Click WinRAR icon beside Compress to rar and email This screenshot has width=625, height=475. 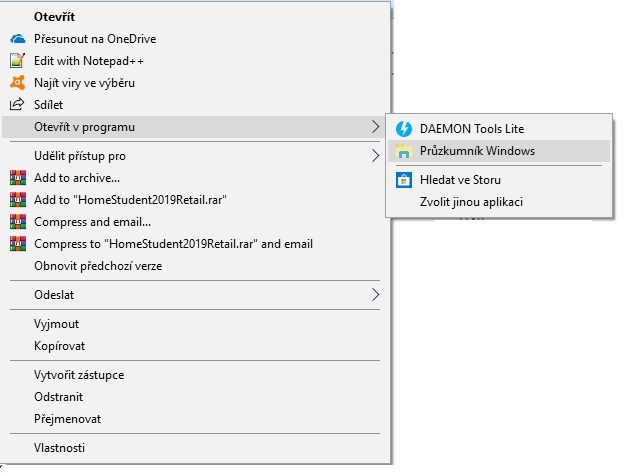(18, 243)
